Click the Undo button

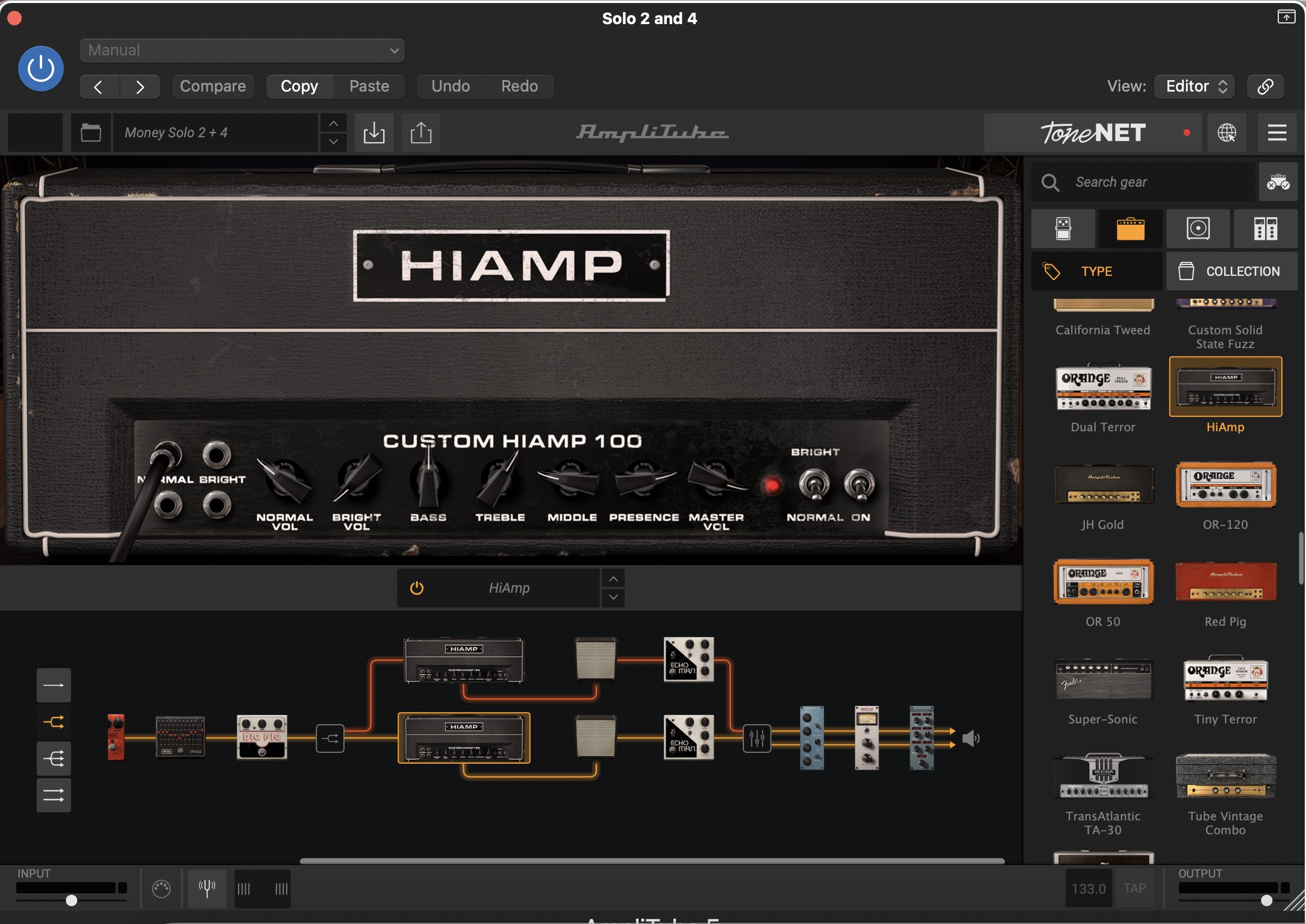(451, 87)
